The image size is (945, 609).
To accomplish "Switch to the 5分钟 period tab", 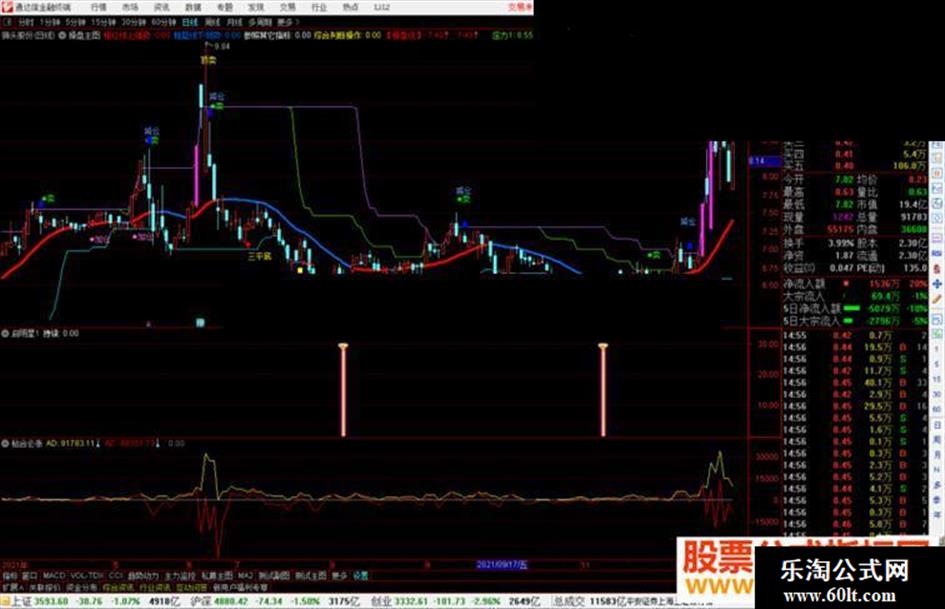I will [75, 22].
